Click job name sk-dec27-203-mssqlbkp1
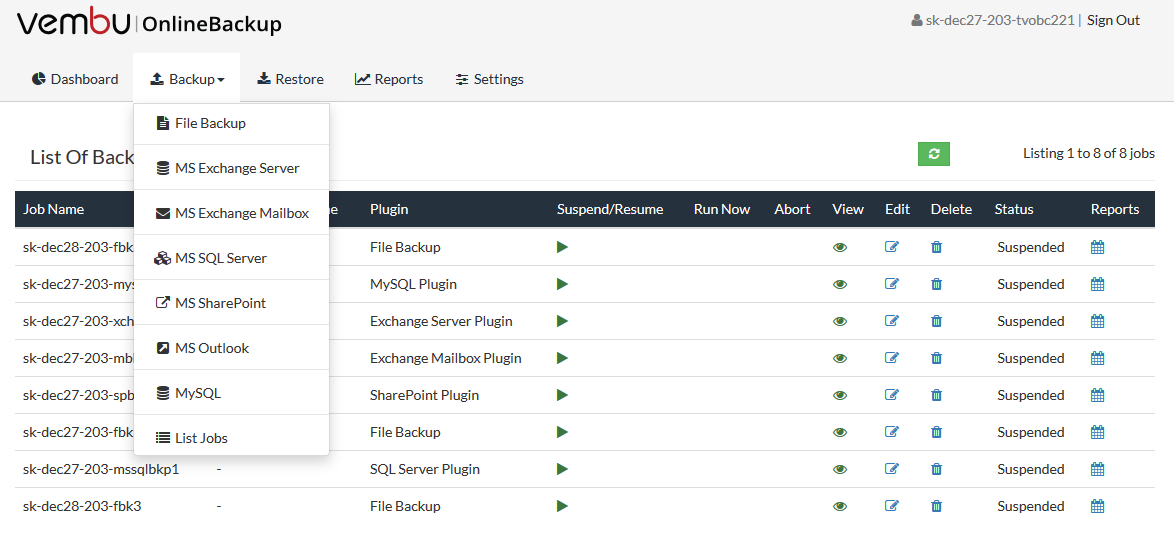1174x550 pixels. 101,469
